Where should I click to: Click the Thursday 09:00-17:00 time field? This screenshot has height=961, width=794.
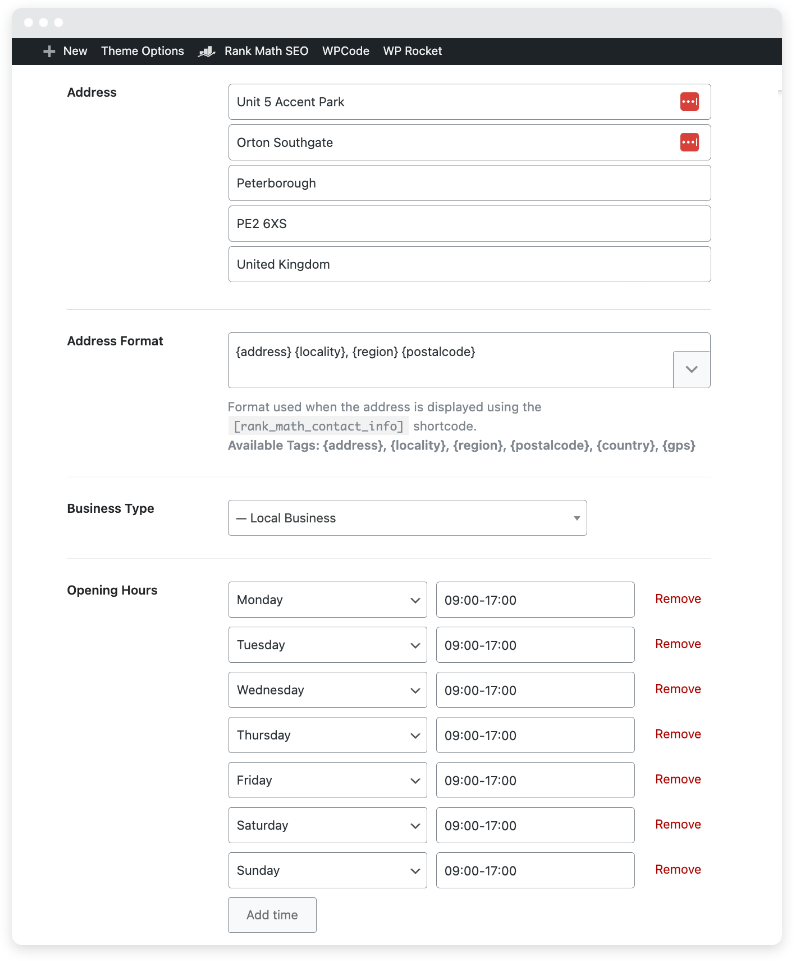click(535, 735)
